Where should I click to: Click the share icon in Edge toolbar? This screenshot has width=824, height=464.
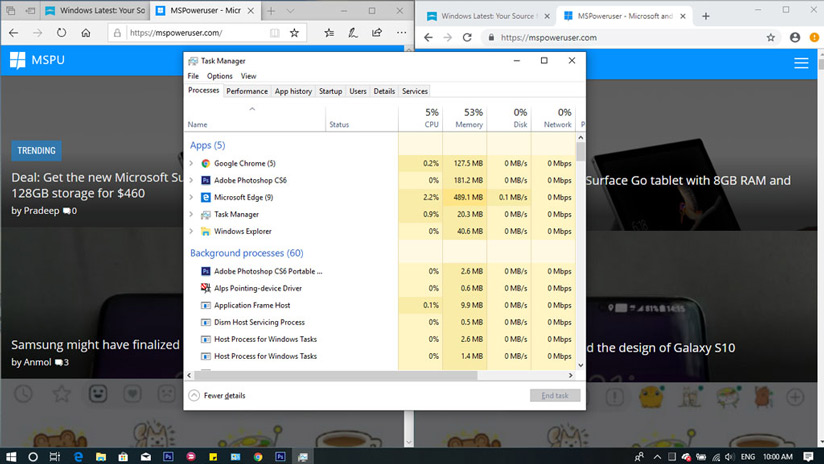(377, 33)
